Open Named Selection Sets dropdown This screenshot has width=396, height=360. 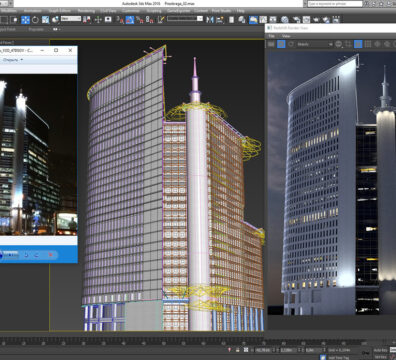(185, 19)
